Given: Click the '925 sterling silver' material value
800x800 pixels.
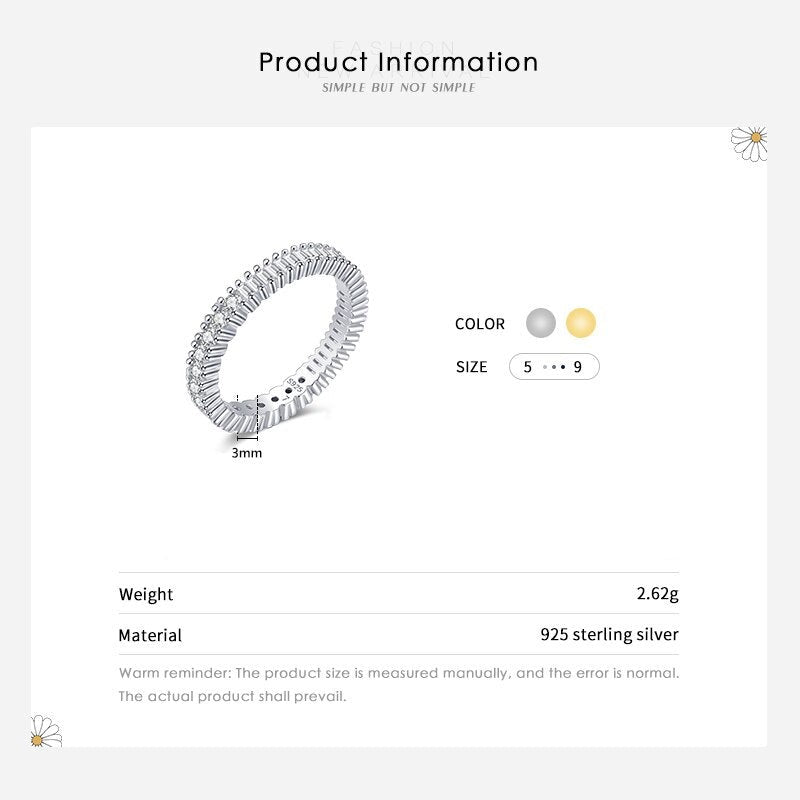Looking at the screenshot, I should point(609,635).
